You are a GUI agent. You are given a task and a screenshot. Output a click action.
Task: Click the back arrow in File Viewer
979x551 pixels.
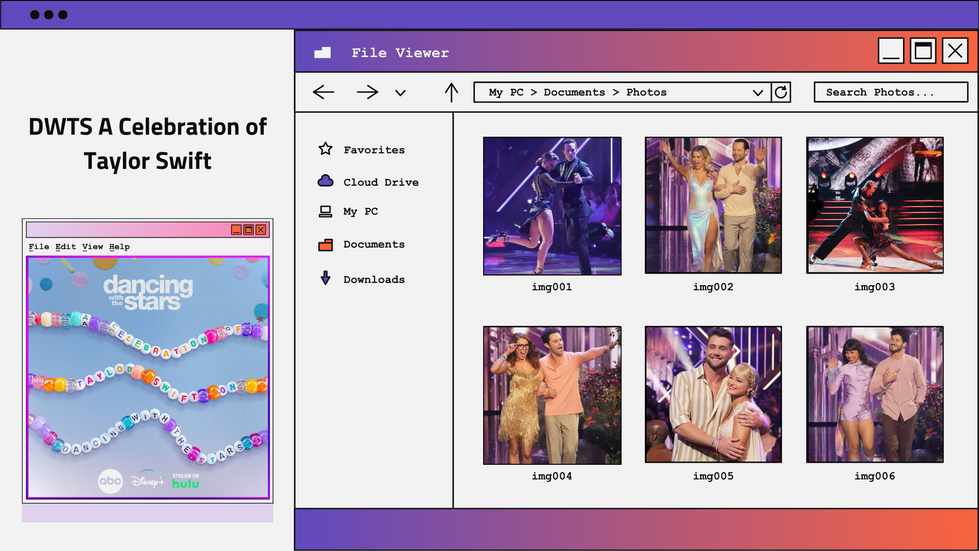click(x=323, y=92)
